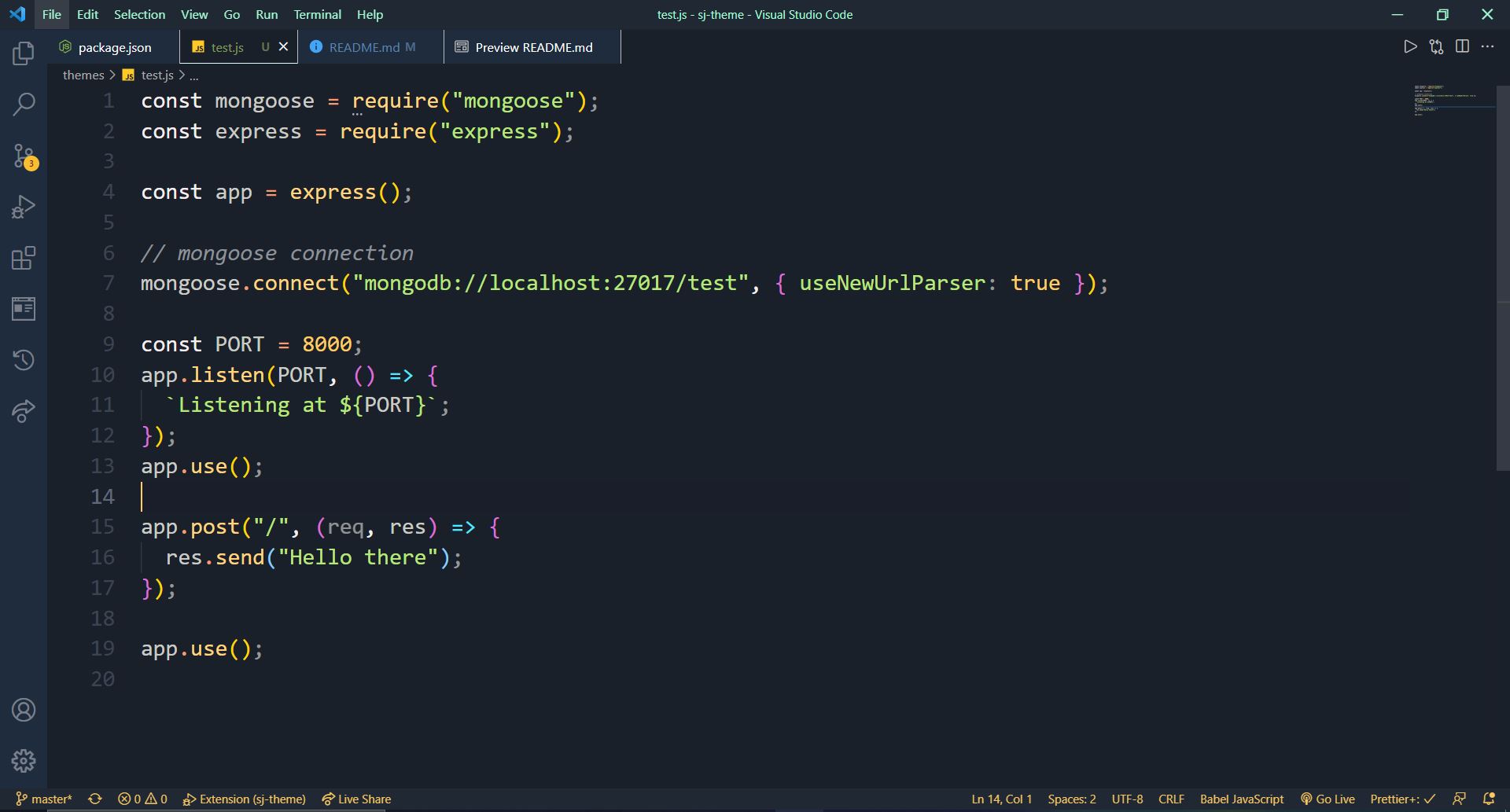Click the 8000 port number value
This screenshot has height=812, width=1510.
pyautogui.click(x=327, y=344)
